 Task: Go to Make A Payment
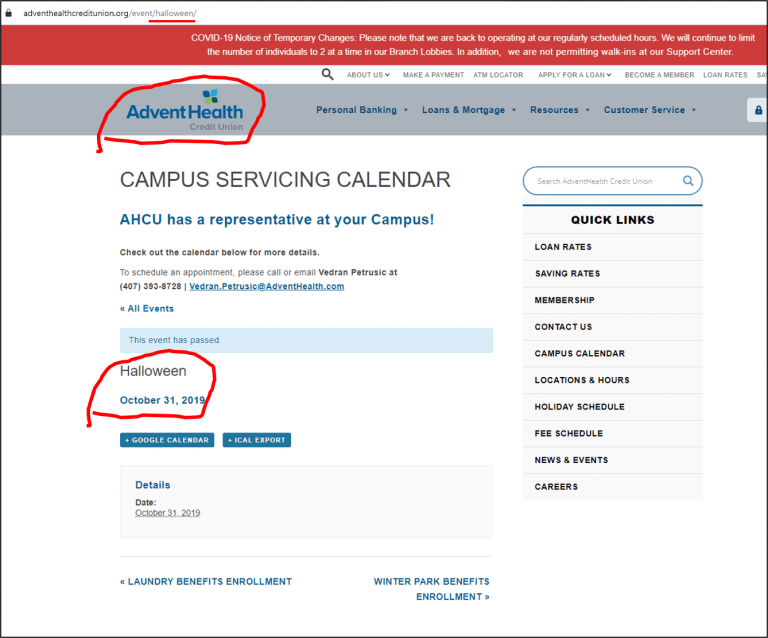pos(433,75)
